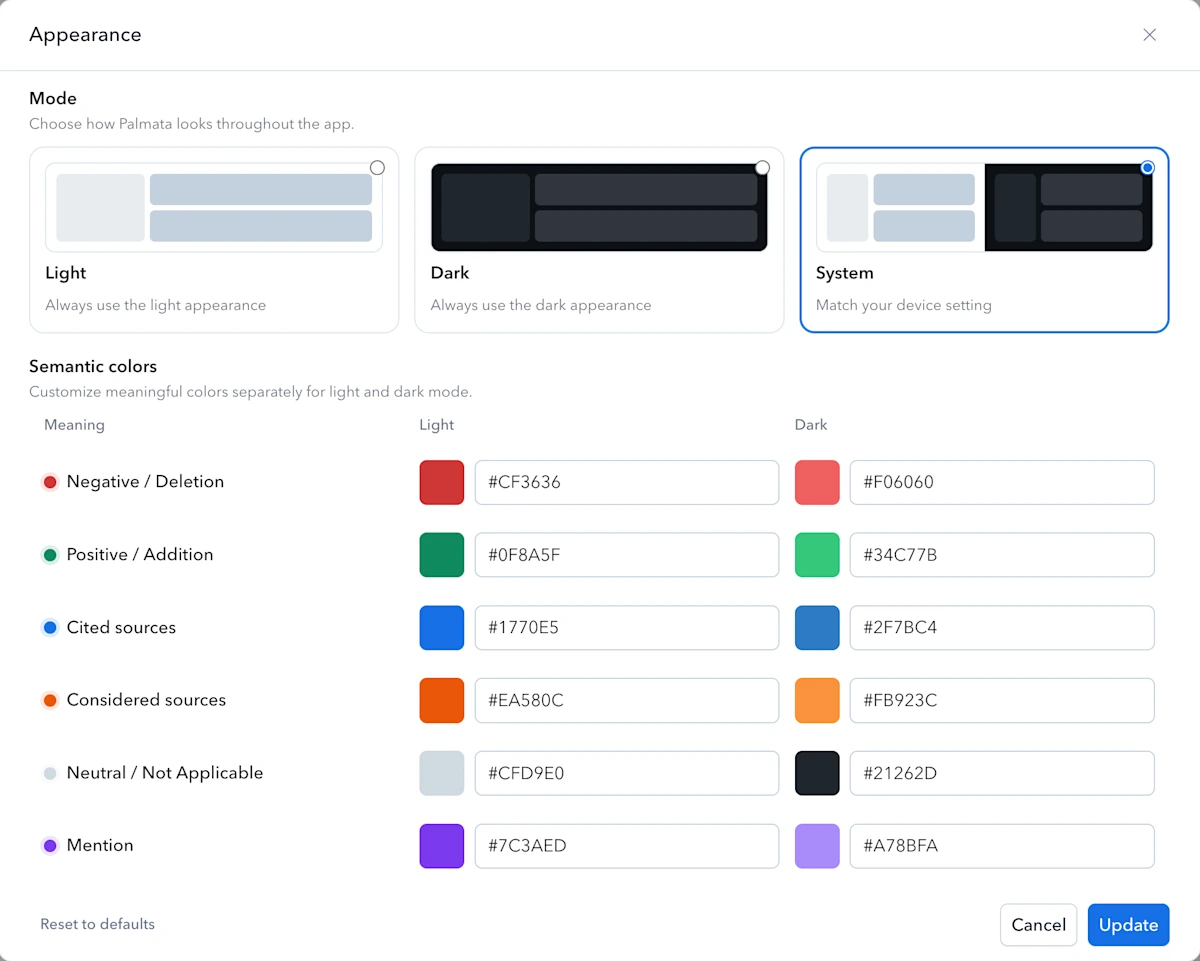Click the 'Meaning' column header

click(x=74, y=425)
